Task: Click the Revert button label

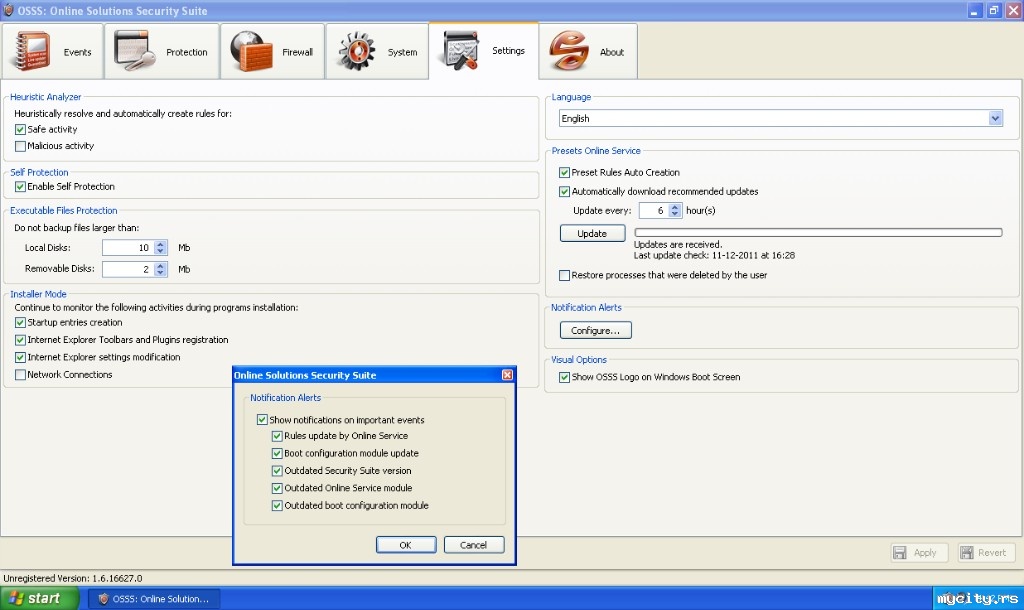Action: (992, 553)
